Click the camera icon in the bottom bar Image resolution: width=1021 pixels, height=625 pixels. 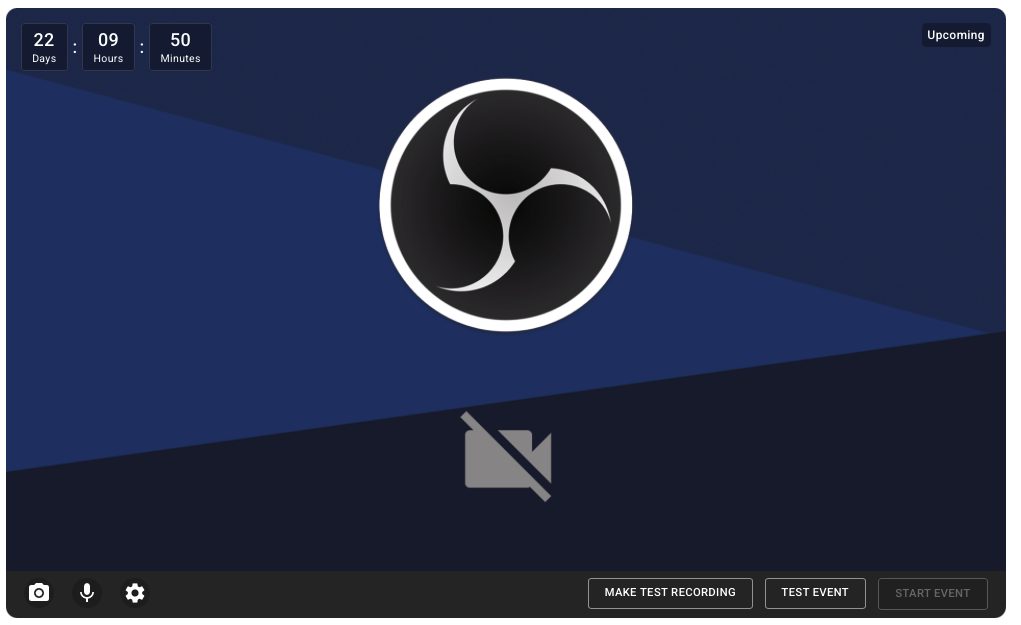click(x=38, y=593)
